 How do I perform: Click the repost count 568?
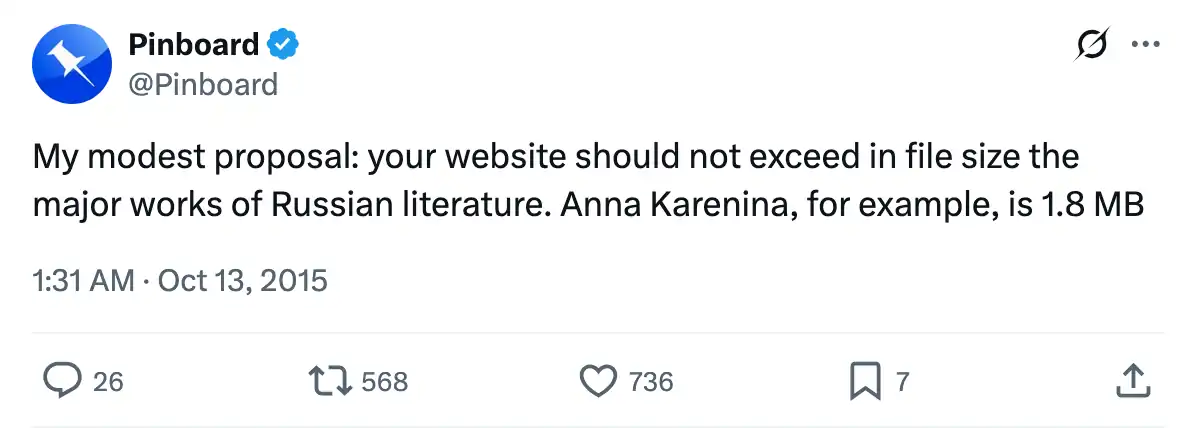point(384,381)
